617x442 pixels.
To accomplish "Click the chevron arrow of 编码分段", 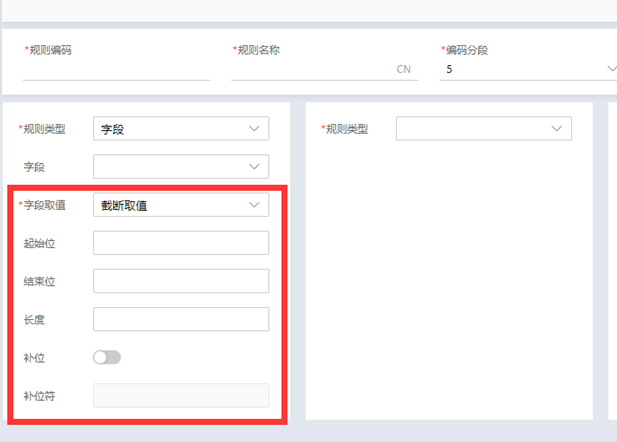I will coord(611,70).
